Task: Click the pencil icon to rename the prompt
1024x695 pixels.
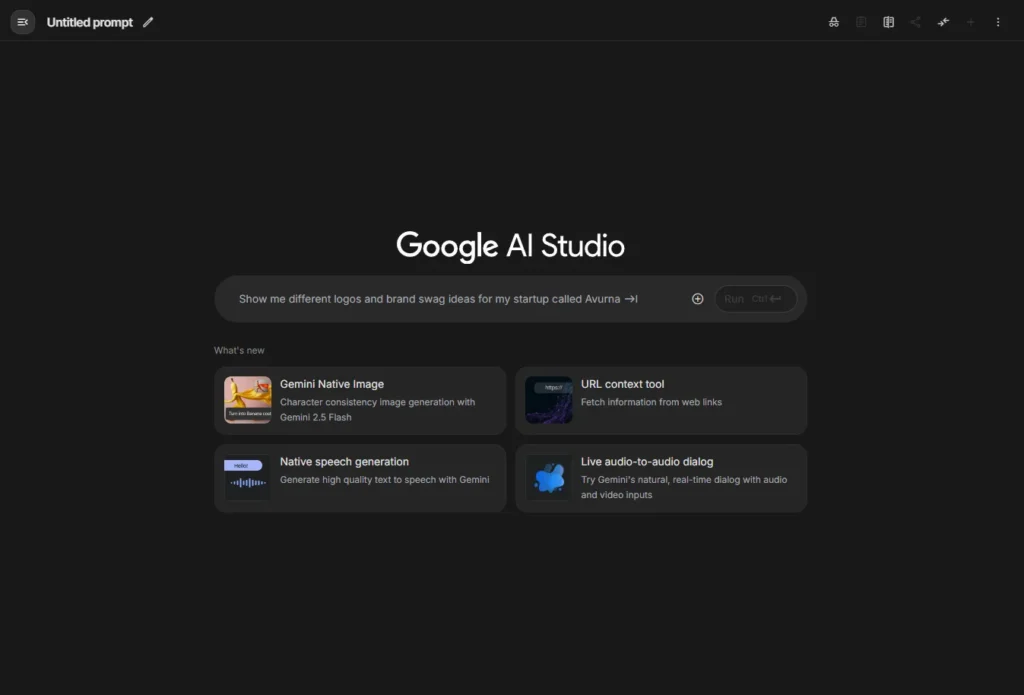Action: point(148,22)
